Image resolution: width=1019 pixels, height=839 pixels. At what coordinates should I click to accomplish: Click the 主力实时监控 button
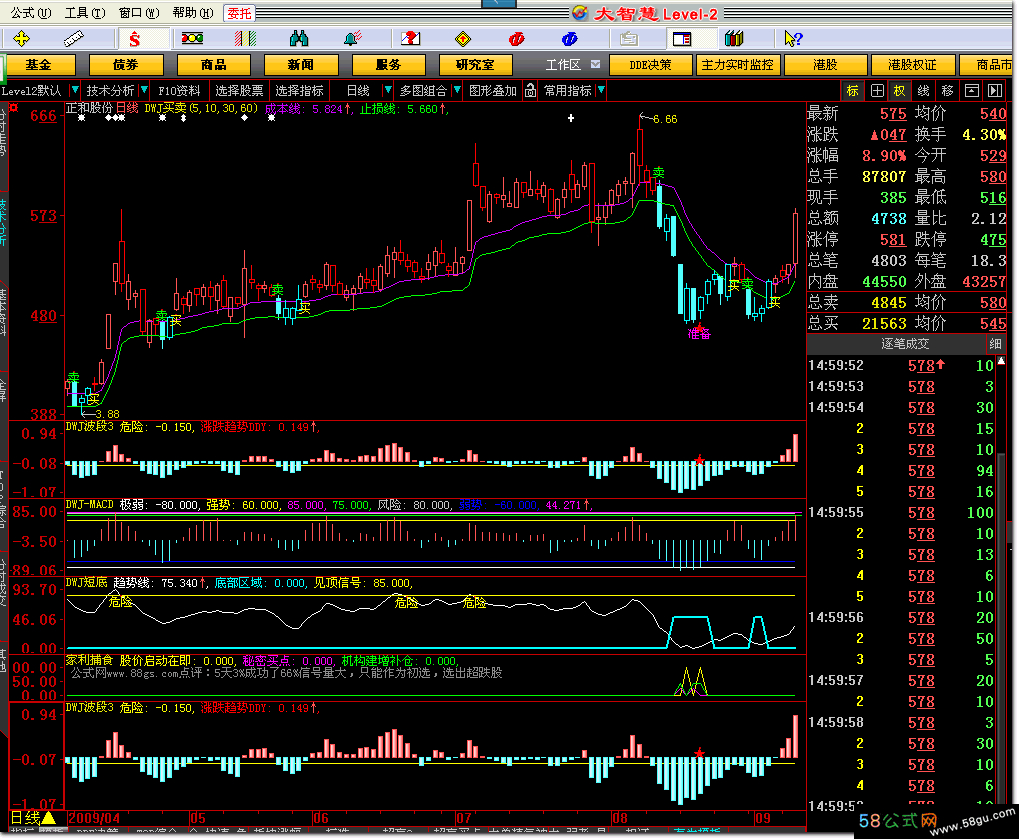(x=738, y=65)
